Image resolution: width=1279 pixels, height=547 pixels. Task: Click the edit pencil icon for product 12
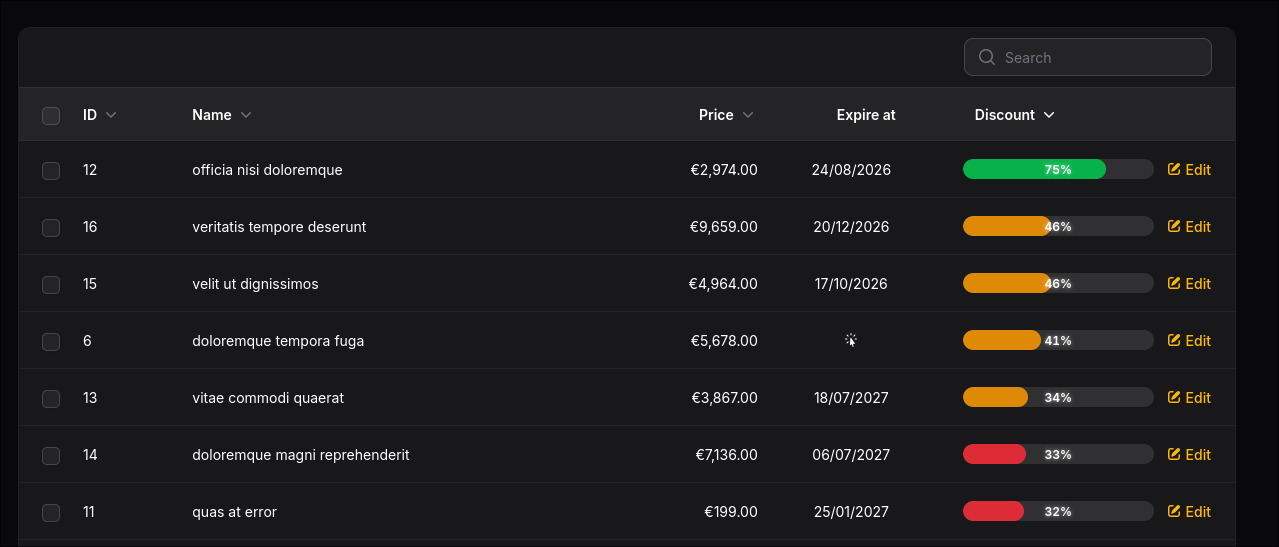[1174, 170]
